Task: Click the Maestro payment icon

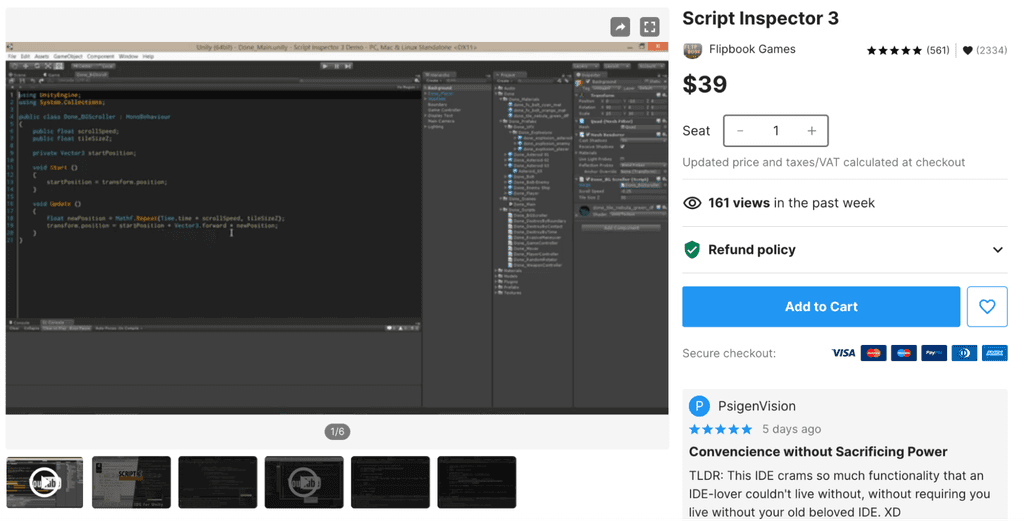Action: tap(904, 353)
